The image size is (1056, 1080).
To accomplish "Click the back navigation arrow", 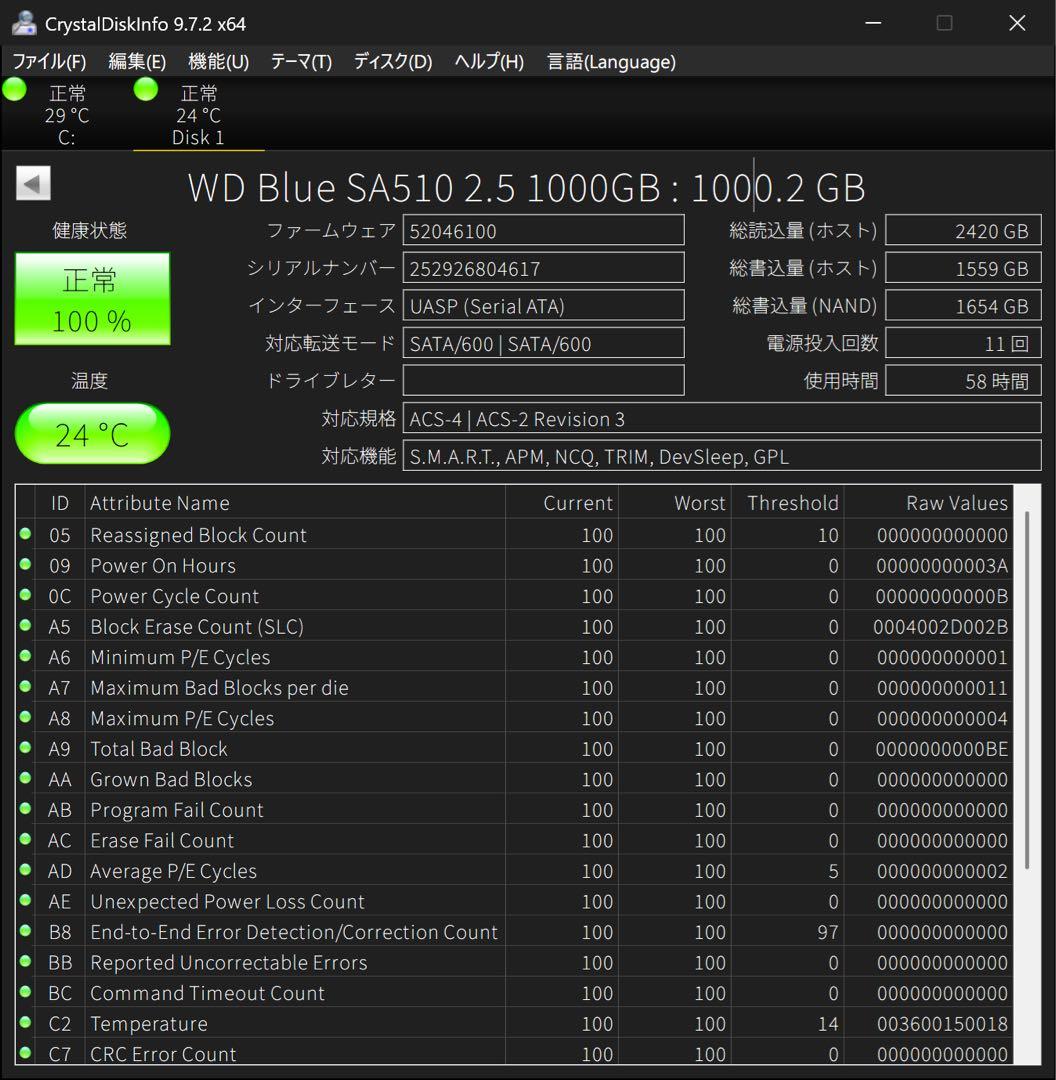I will point(32,182).
